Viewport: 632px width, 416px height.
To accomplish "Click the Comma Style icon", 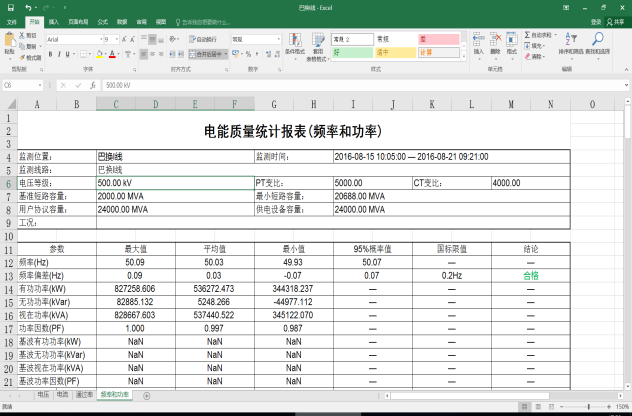I will click(x=257, y=54).
